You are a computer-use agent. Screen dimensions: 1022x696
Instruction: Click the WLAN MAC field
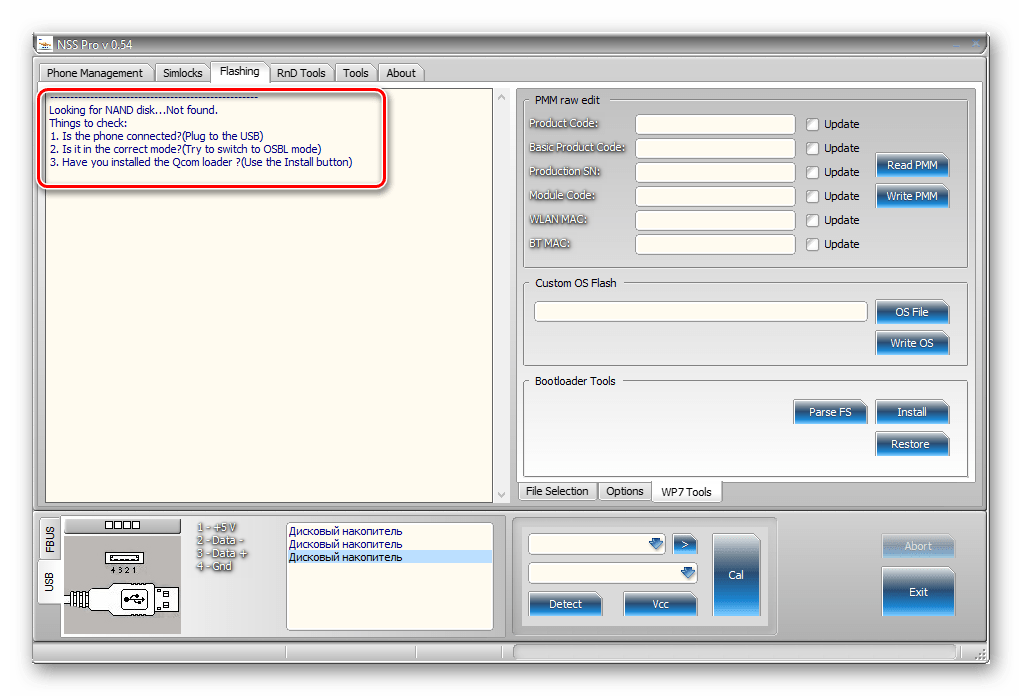715,220
